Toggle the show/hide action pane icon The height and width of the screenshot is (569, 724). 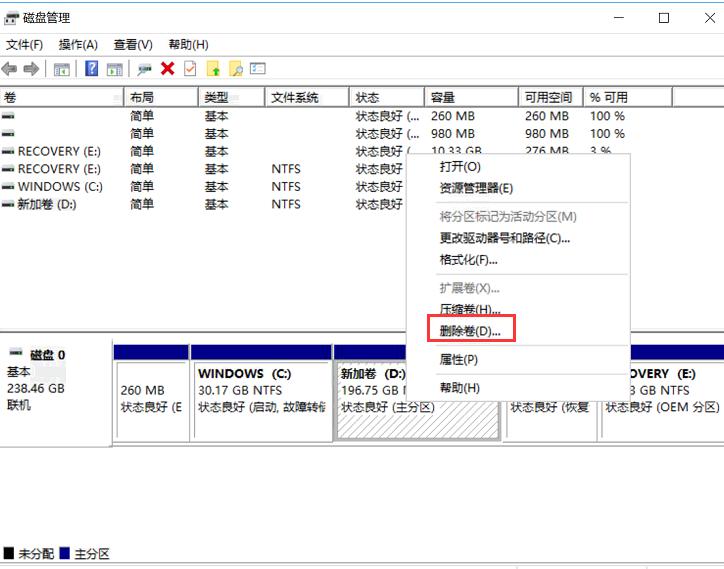click(115, 69)
